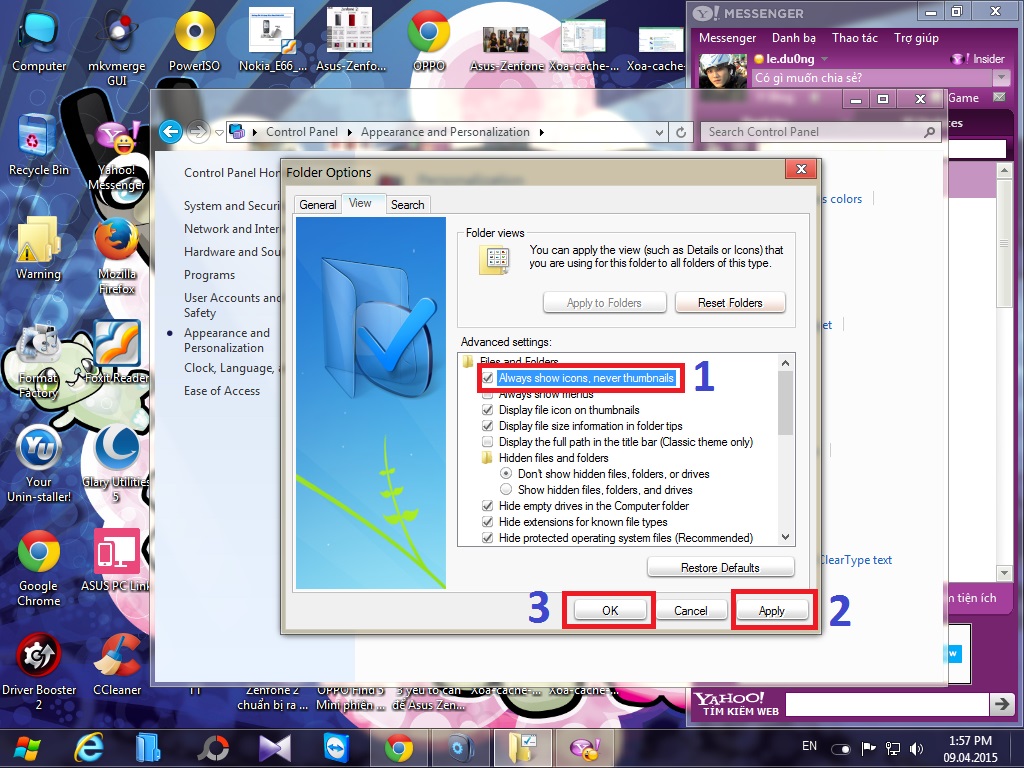1024x768 pixels.
Task: Open the Thao tác menu in Messenger
Action: tap(854, 37)
